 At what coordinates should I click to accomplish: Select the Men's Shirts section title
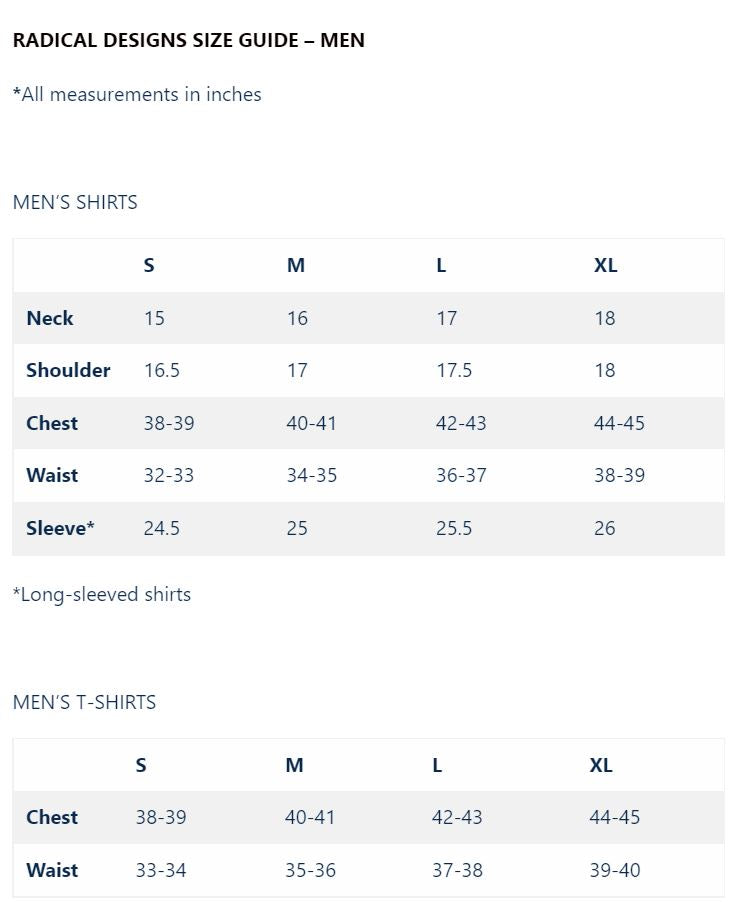click(75, 202)
